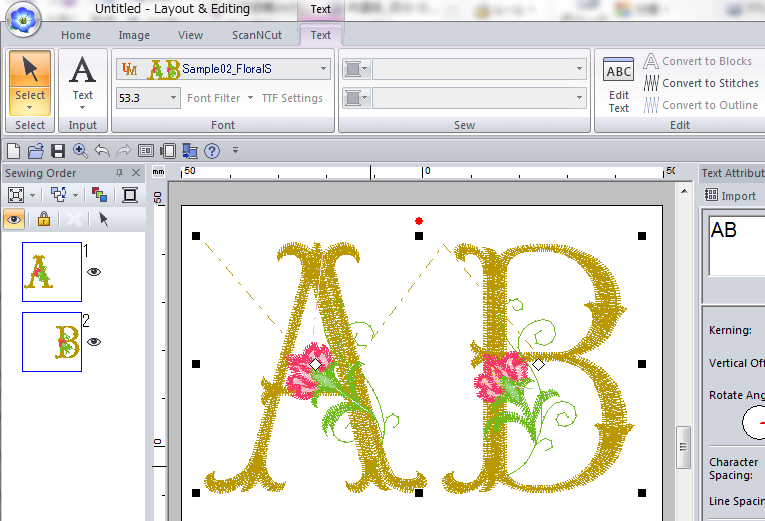Viewport: 765px width, 521px height.
Task: Click the color blocks icon in Sewing Order
Action: point(99,195)
